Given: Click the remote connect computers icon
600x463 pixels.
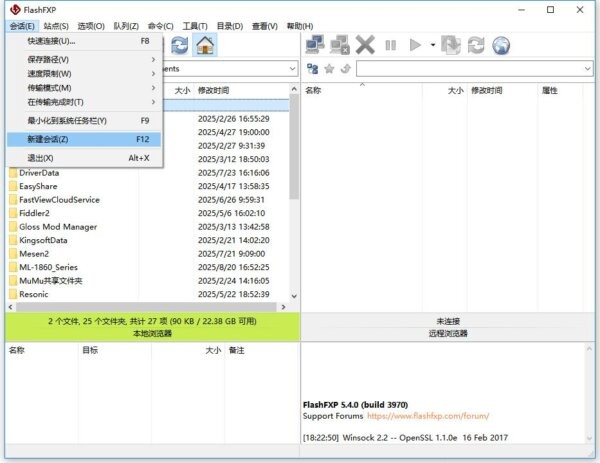Looking at the screenshot, I should [x=315, y=45].
